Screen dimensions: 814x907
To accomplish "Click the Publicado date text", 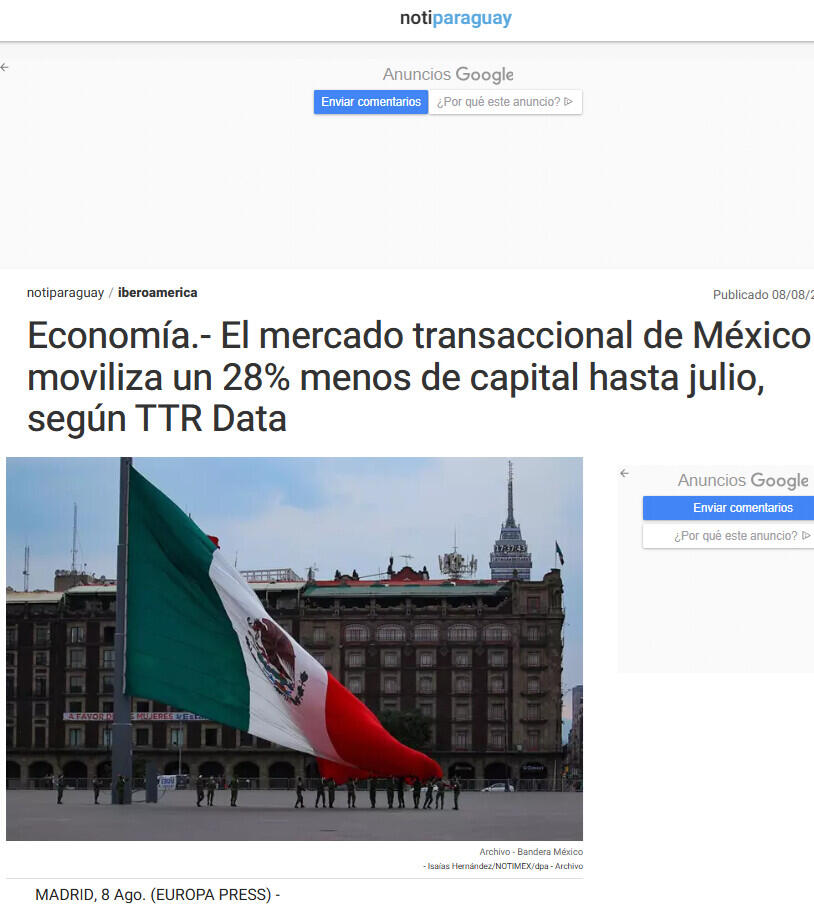I will (762, 295).
